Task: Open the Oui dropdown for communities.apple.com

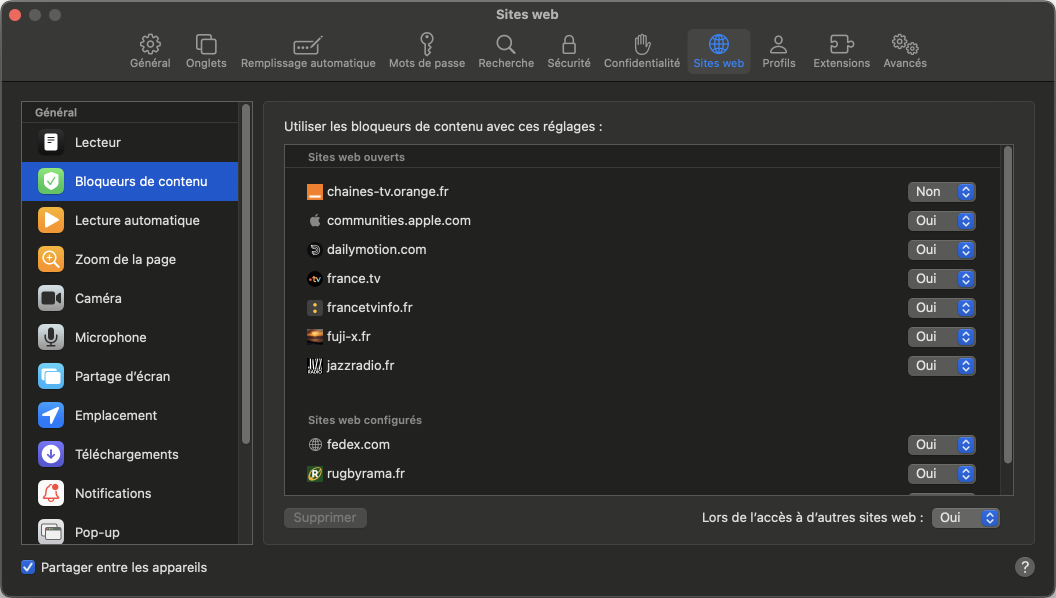Action: [942, 221]
